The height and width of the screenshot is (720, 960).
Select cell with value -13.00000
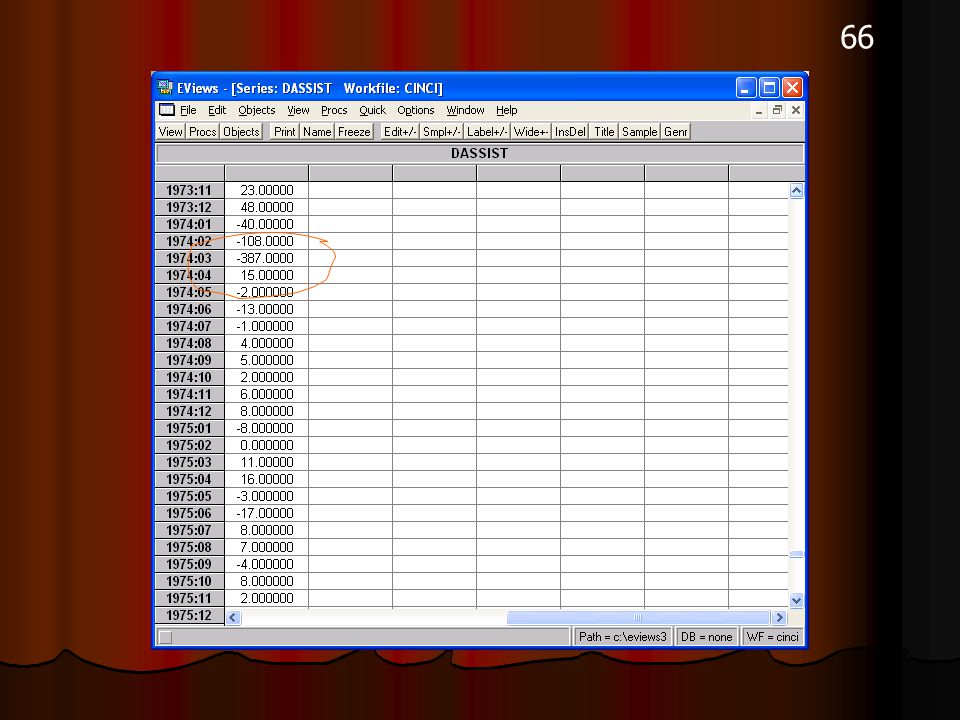266,309
